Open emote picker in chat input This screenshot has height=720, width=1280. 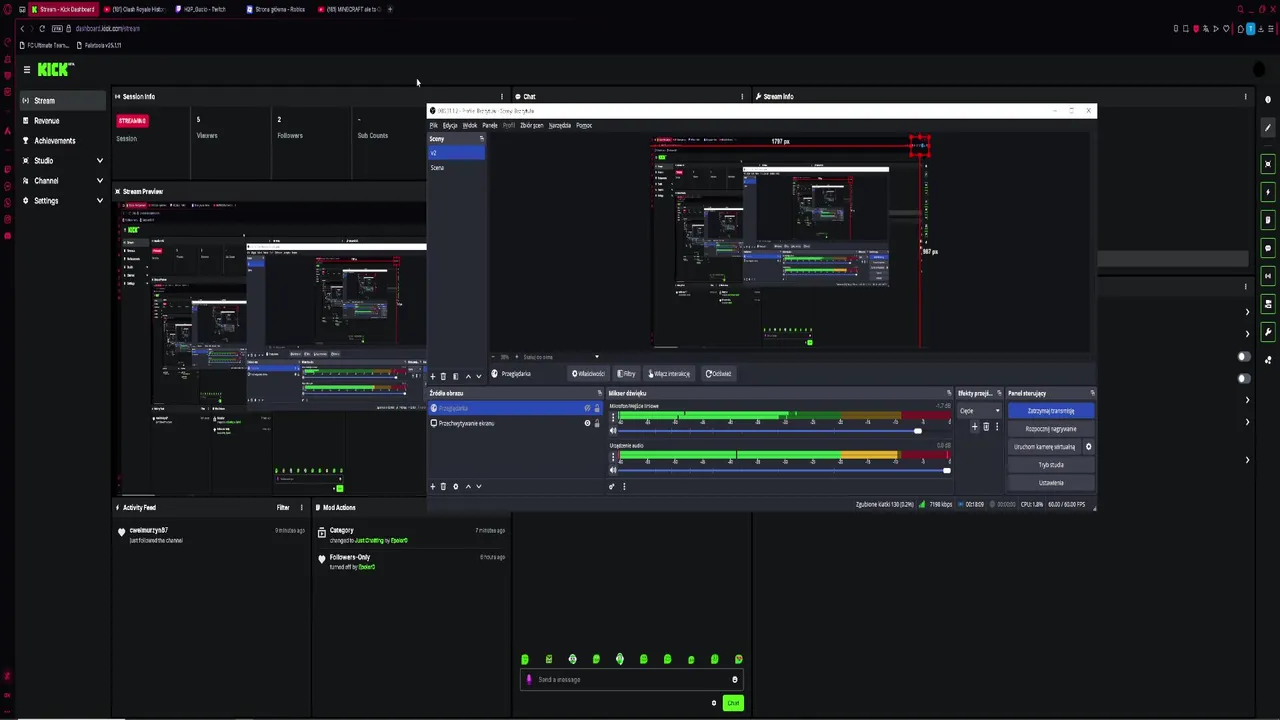click(734, 679)
